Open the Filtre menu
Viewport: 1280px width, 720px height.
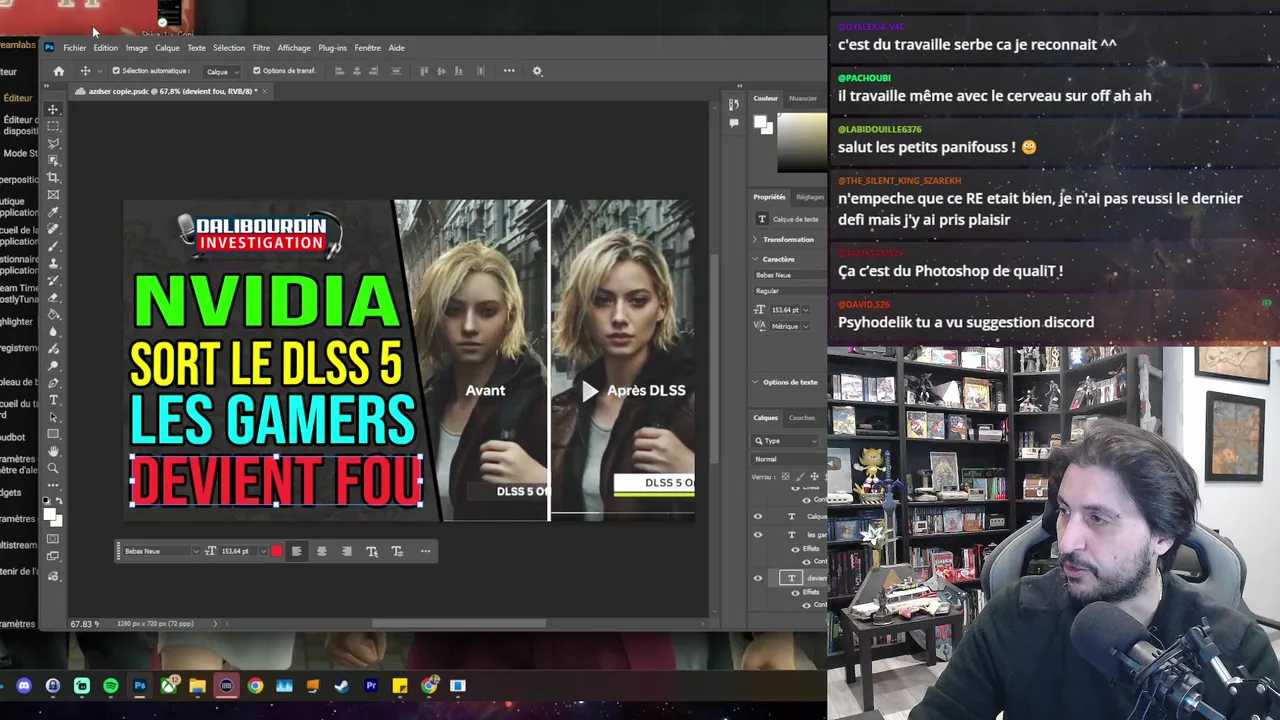[x=261, y=48]
